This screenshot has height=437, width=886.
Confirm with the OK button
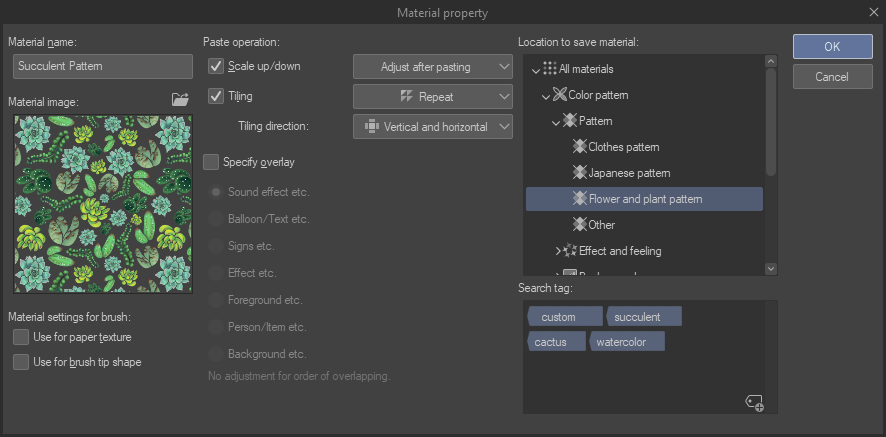click(x=832, y=46)
